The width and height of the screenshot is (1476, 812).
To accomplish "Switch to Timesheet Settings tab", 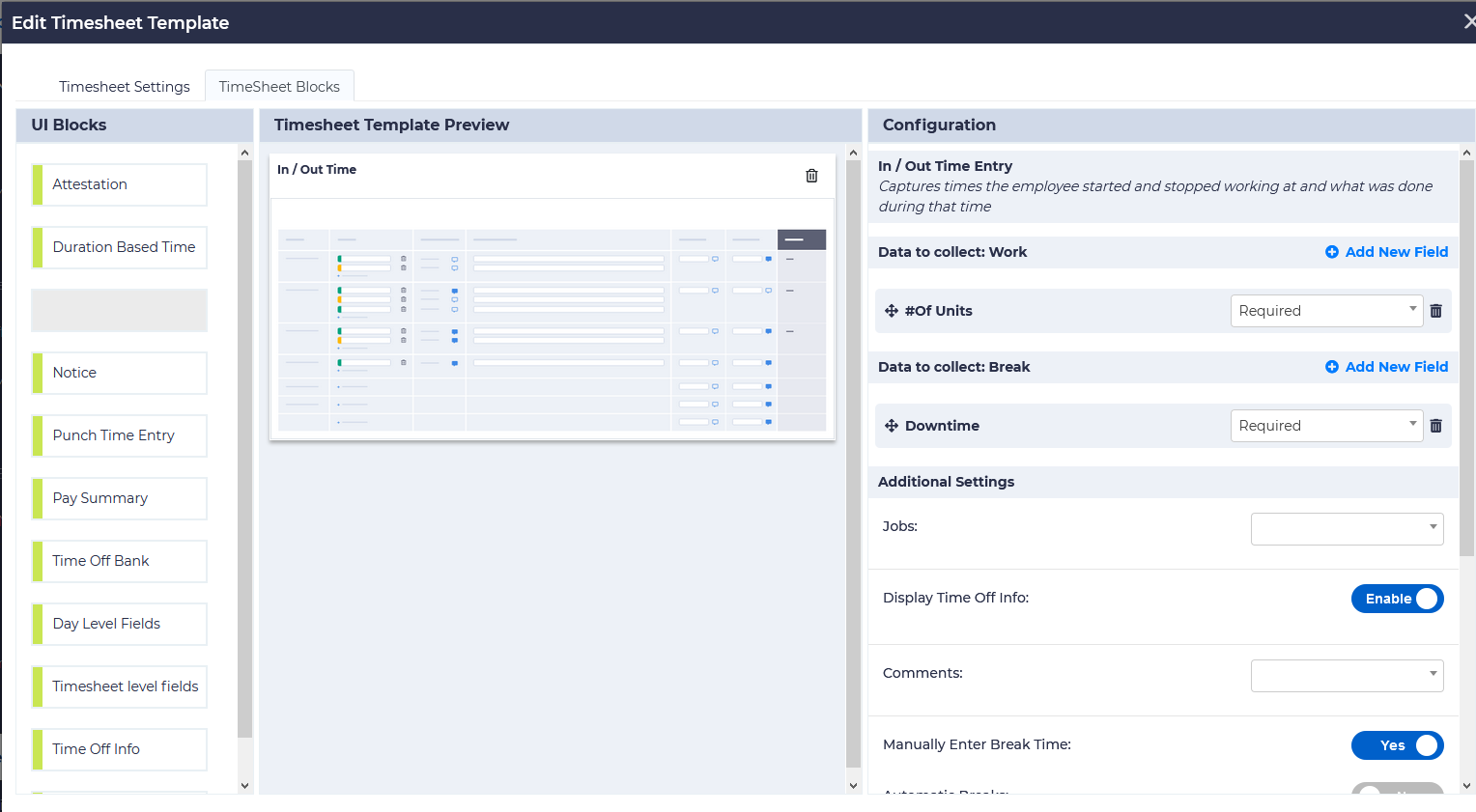I will pos(125,87).
